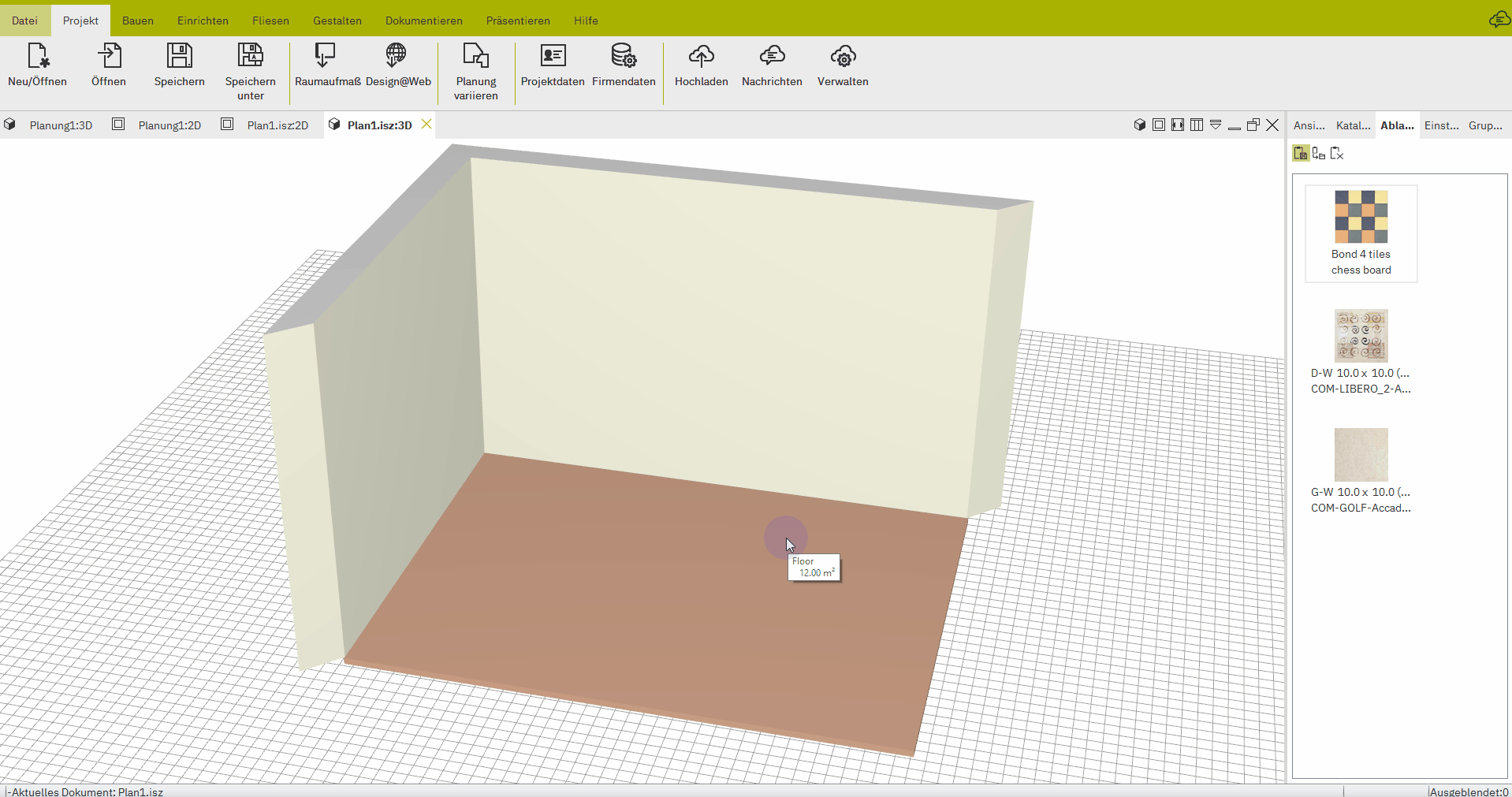Open Projektdaten project data
Screen dimensions: 1512x797
tap(553, 65)
